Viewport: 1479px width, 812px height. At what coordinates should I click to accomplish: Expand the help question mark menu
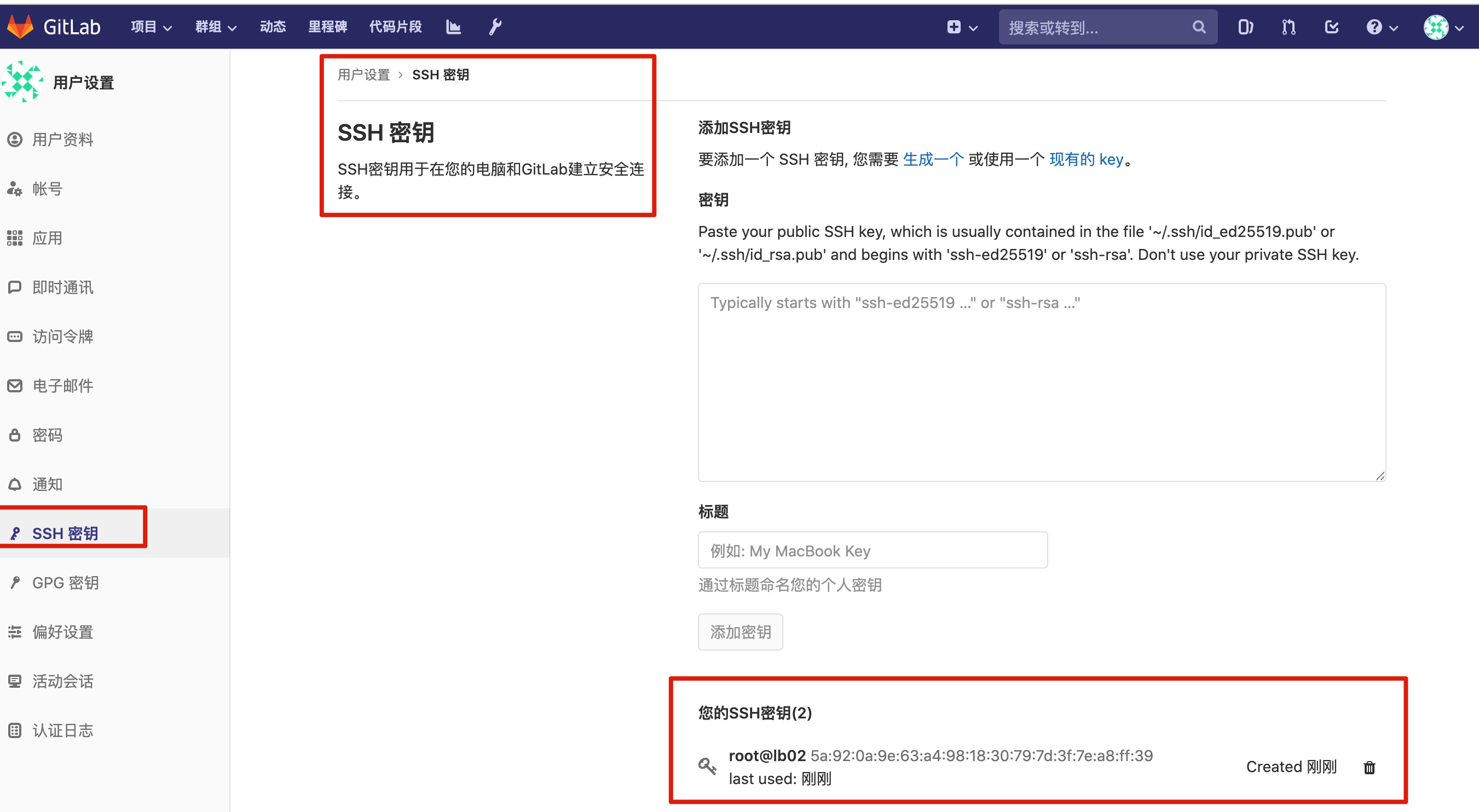coord(1382,27)
